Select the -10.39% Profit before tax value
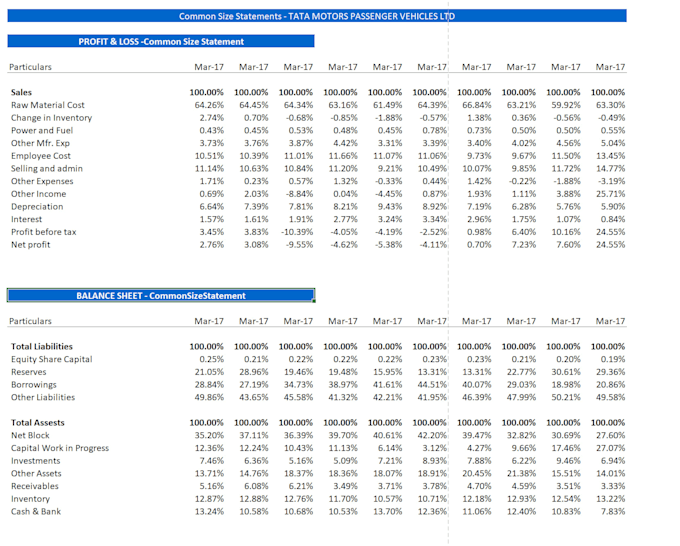The height and width of the screenshot is (546, 680). pos(297,232)
